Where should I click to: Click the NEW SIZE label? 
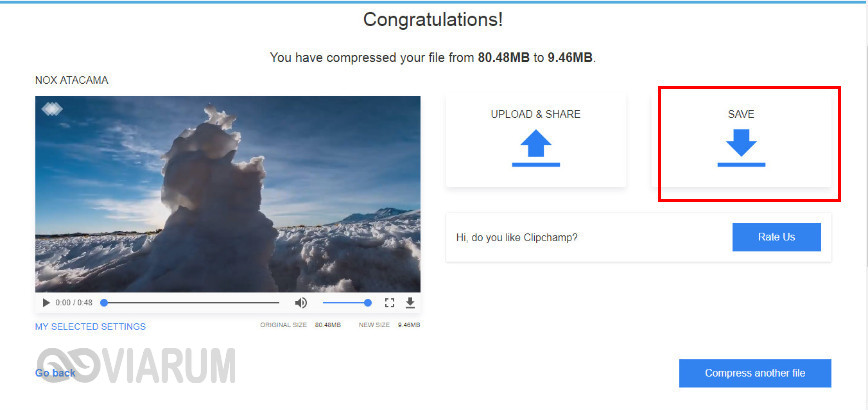point(374,325)
